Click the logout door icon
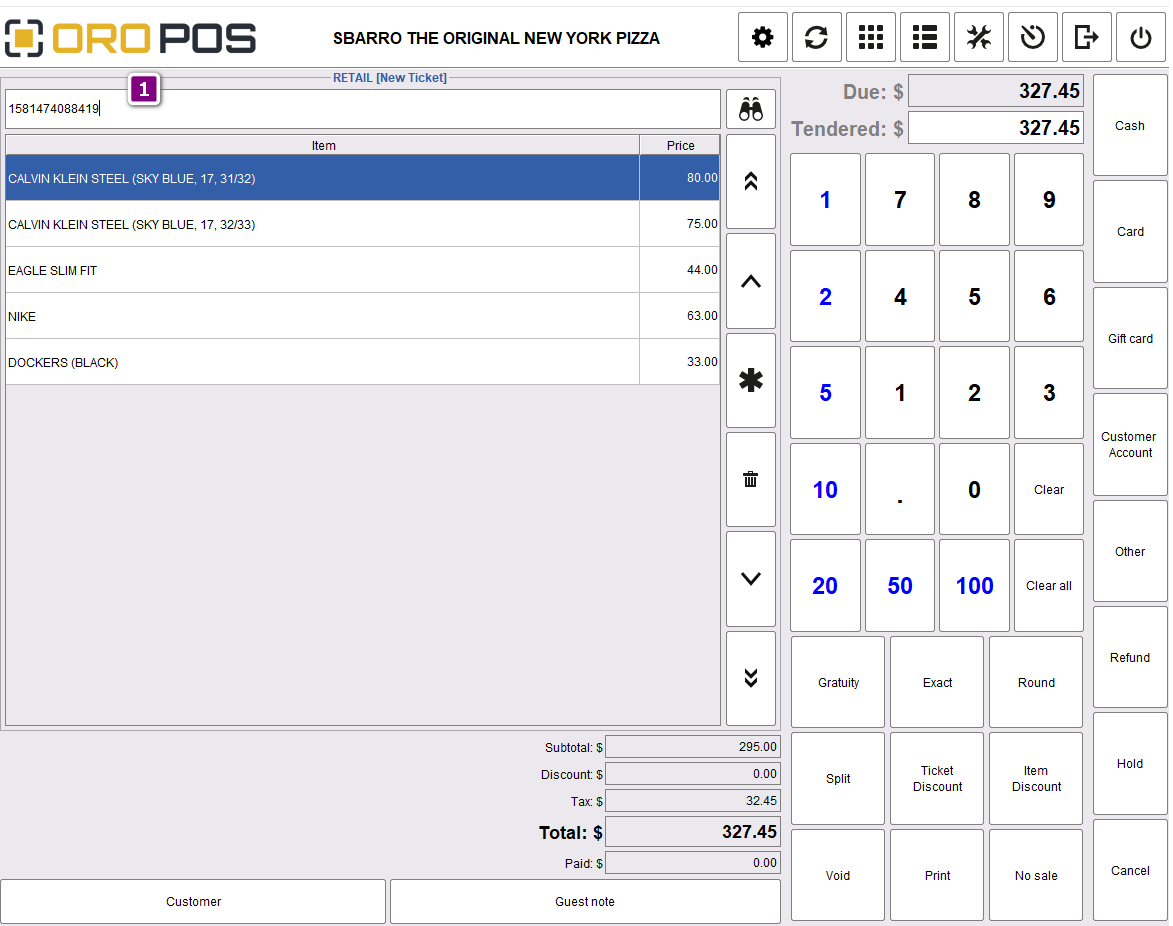 point(1086,37)
